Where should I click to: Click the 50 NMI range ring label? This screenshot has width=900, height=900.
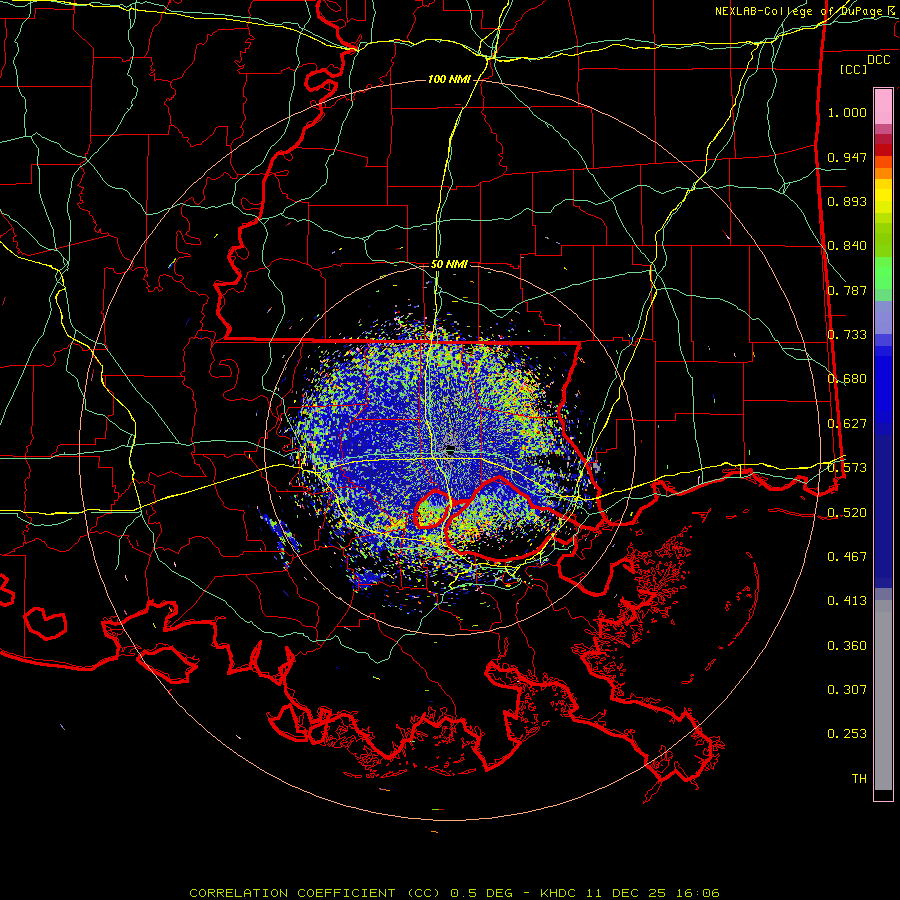(449, 264)
